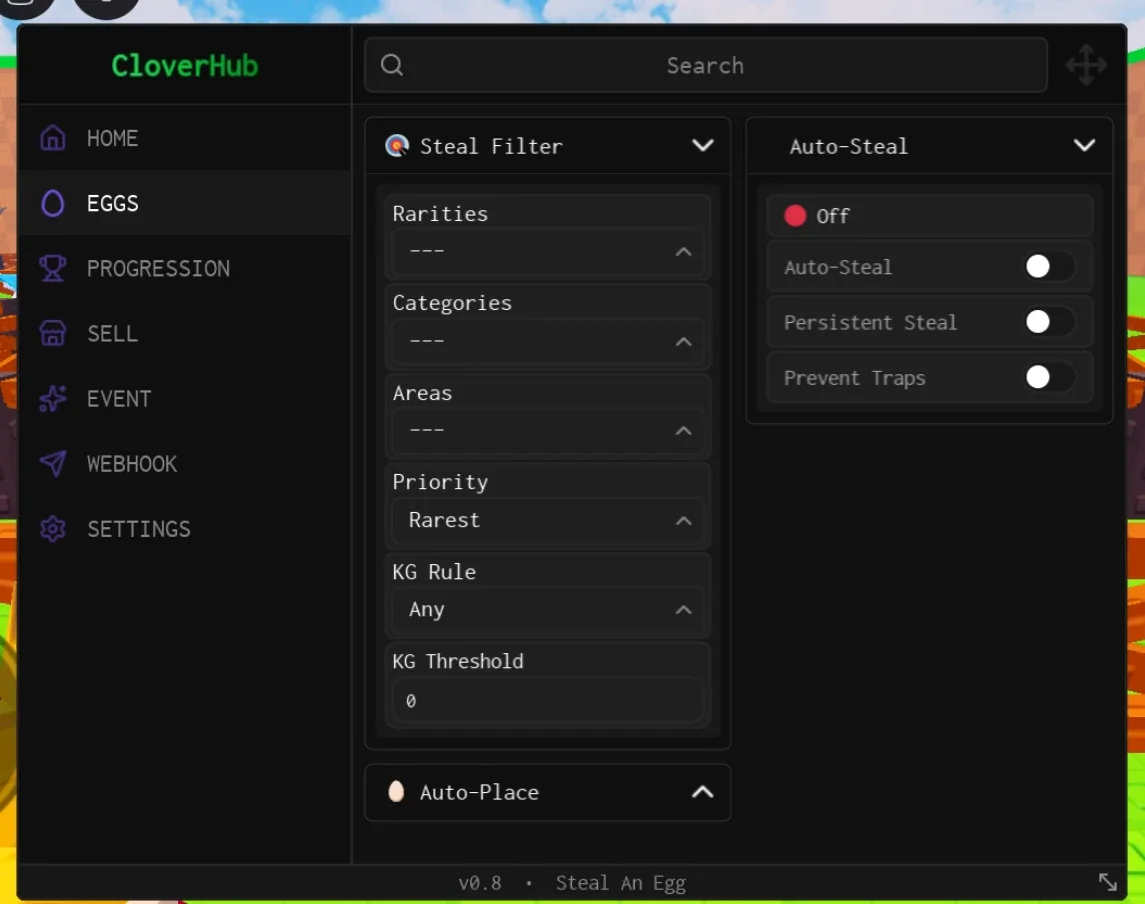
Task: Open the EVENT tab
Action: click(184, 398)
